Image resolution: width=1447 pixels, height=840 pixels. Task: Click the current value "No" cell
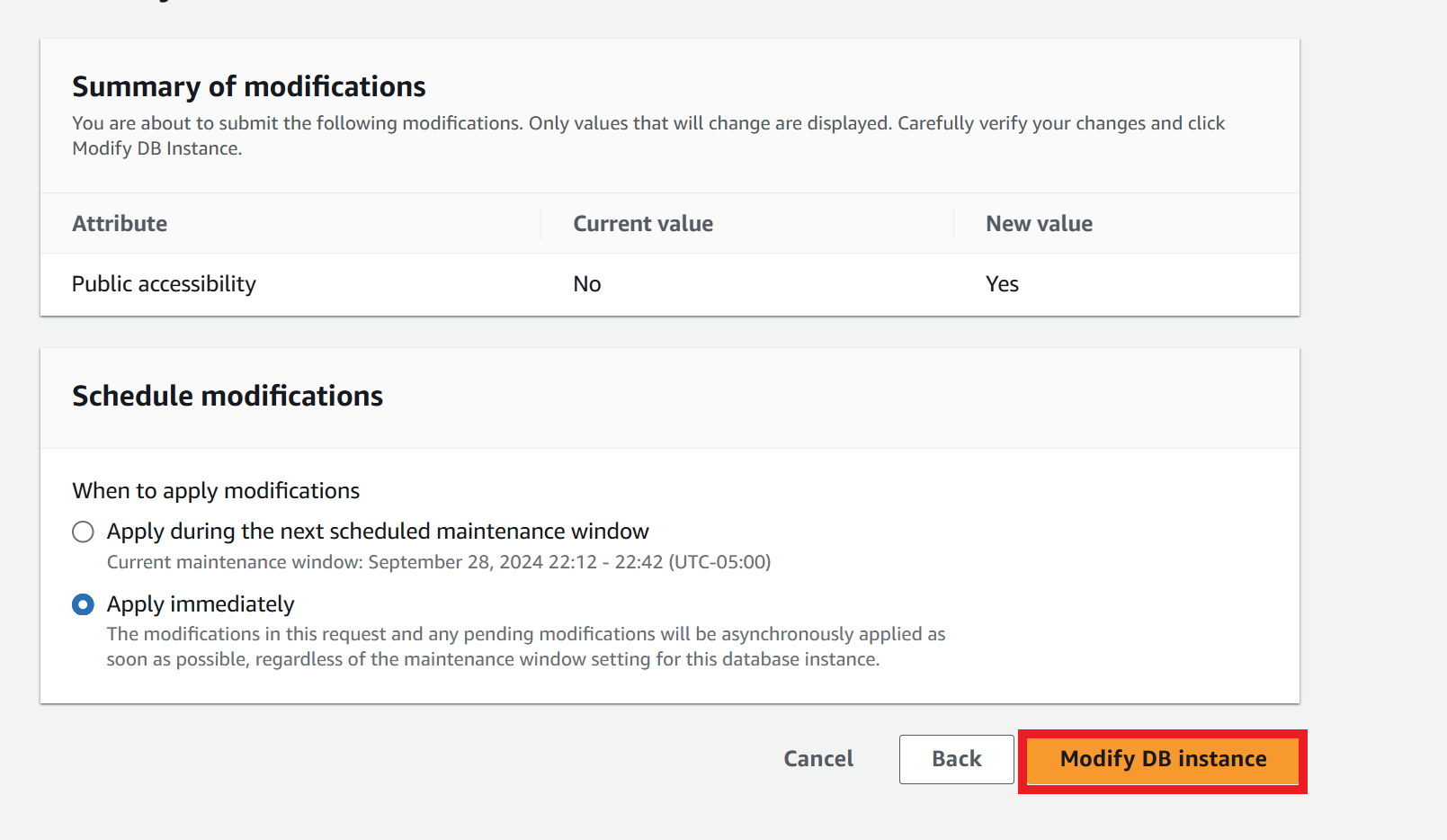coord(587,284)
